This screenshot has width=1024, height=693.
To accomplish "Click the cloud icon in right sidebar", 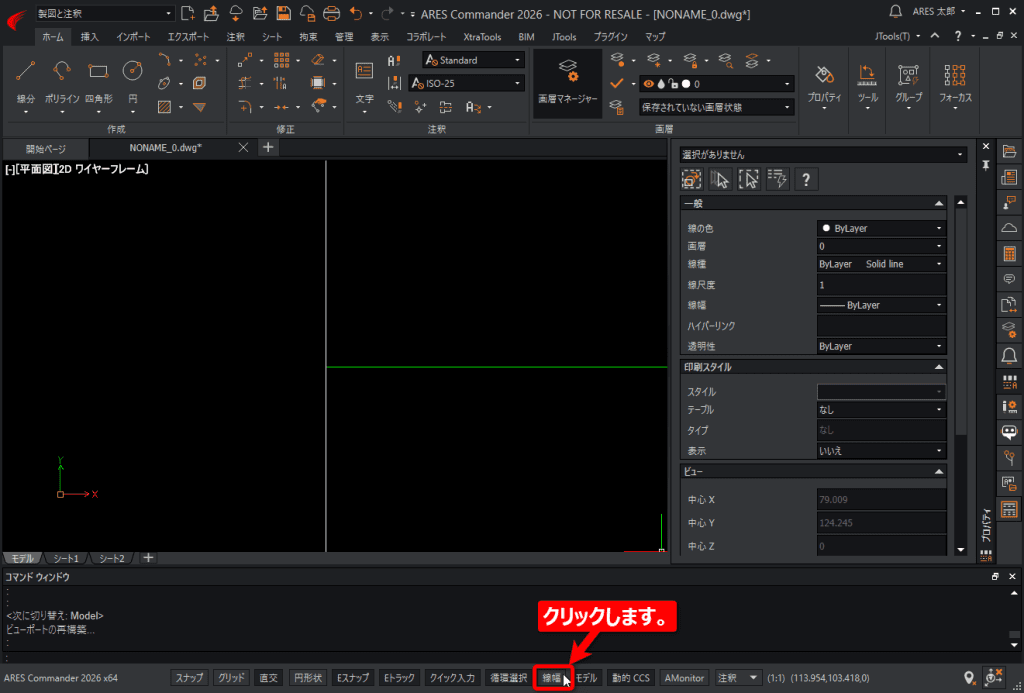I will [x=1009, y=228].
